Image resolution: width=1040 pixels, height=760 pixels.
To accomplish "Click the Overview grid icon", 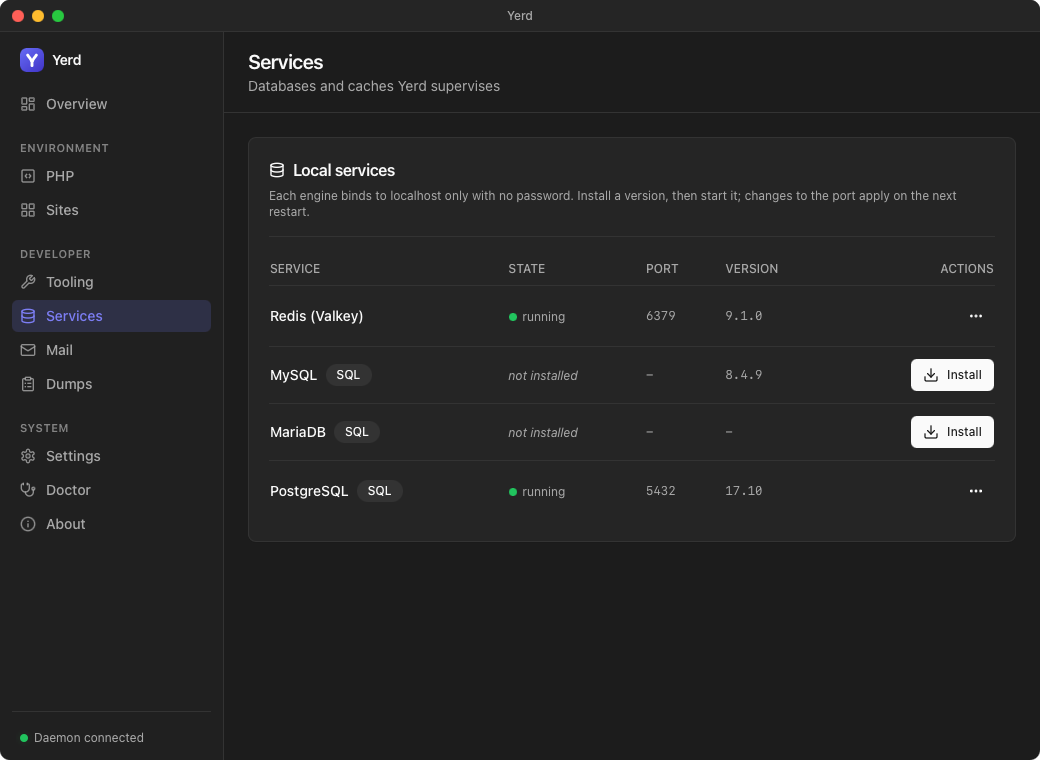I will [28, 104].
